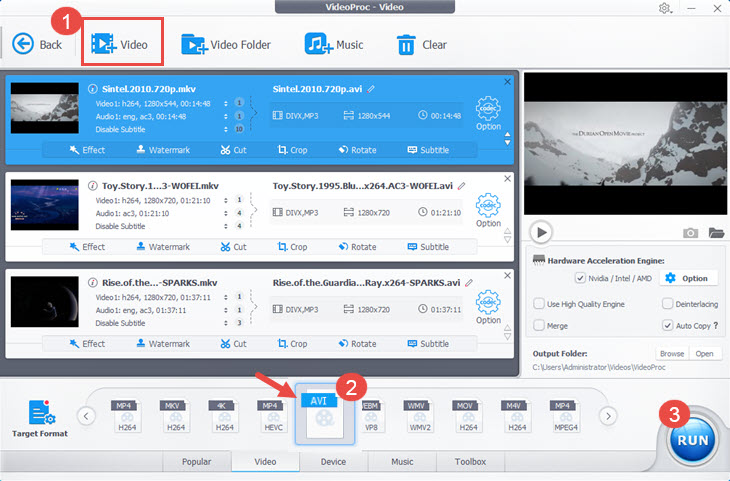Open codec Option for Rise of the Guardians
730x481 pixels.
[x=488, y=307]
